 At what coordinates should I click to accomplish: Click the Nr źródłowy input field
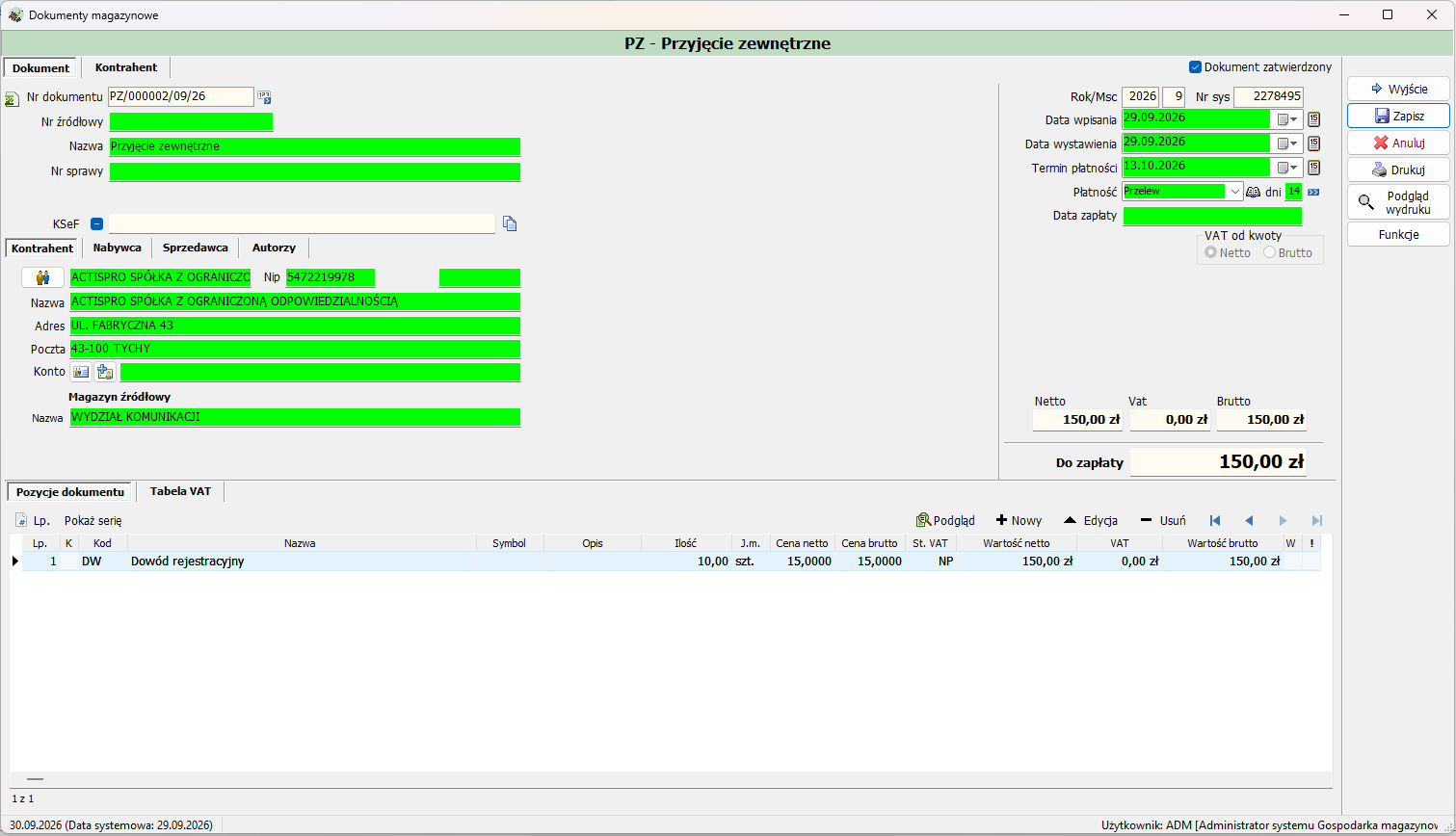tap(191, 121)
